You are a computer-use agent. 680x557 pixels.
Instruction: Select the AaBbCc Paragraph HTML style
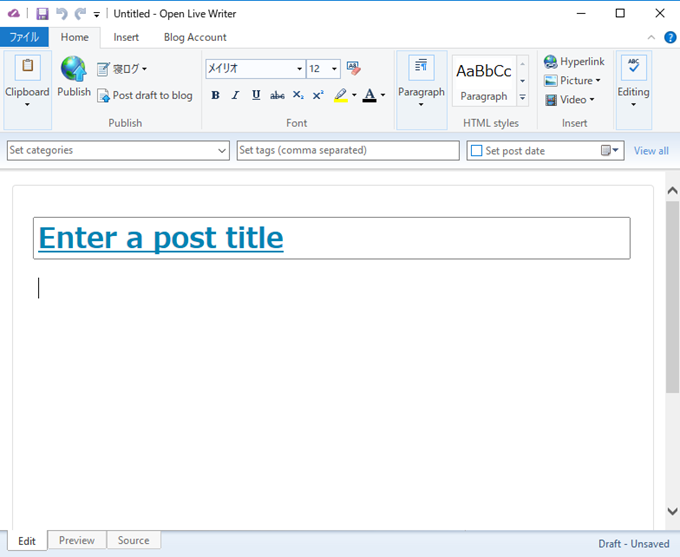pyautogui.click(x=484, y=81)
